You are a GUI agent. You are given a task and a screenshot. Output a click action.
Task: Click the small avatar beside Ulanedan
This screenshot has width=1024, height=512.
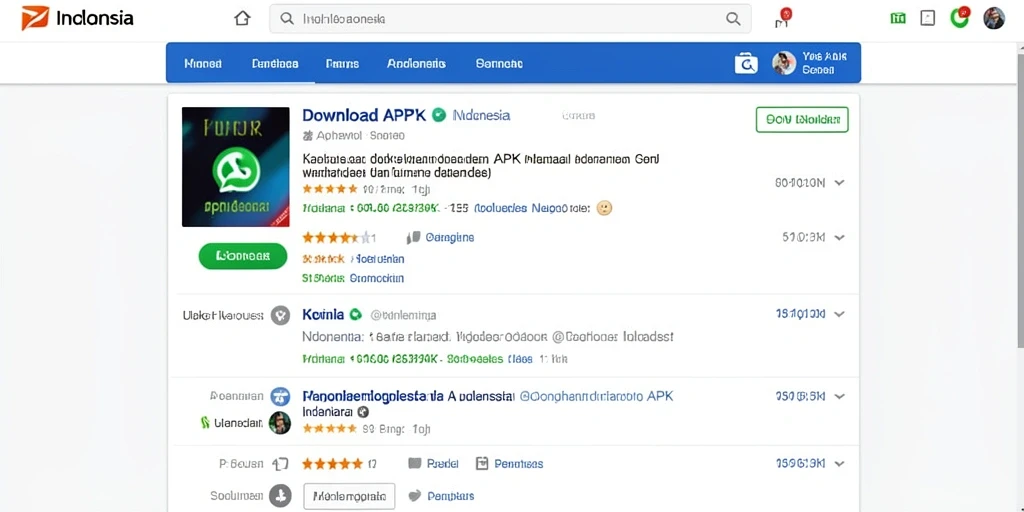click(280, 423)
